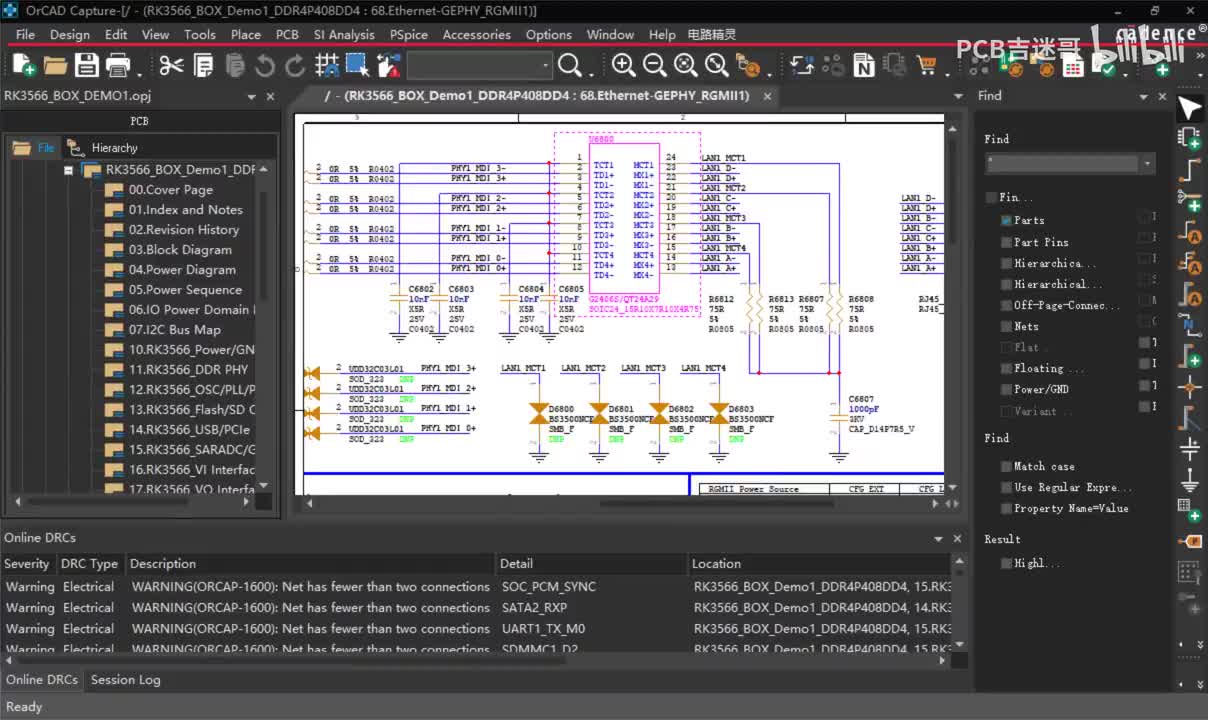
Task: Open the toolbar search combo box dropdown
Action: click(546, 66)
